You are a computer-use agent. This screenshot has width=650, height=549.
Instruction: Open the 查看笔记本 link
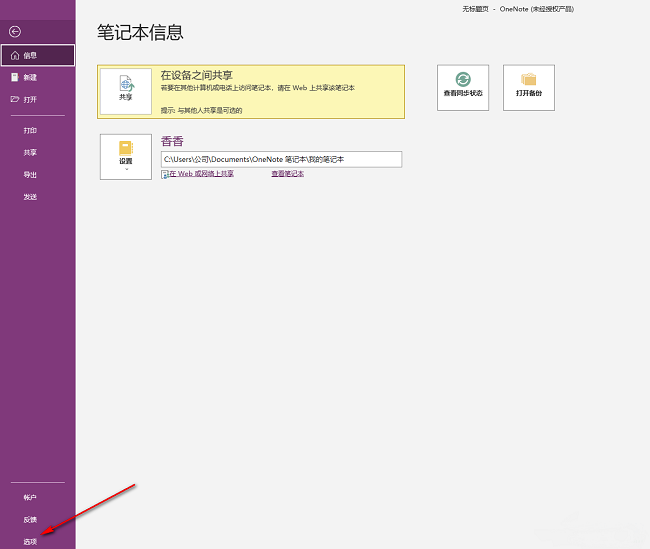[x=287, y=174]
